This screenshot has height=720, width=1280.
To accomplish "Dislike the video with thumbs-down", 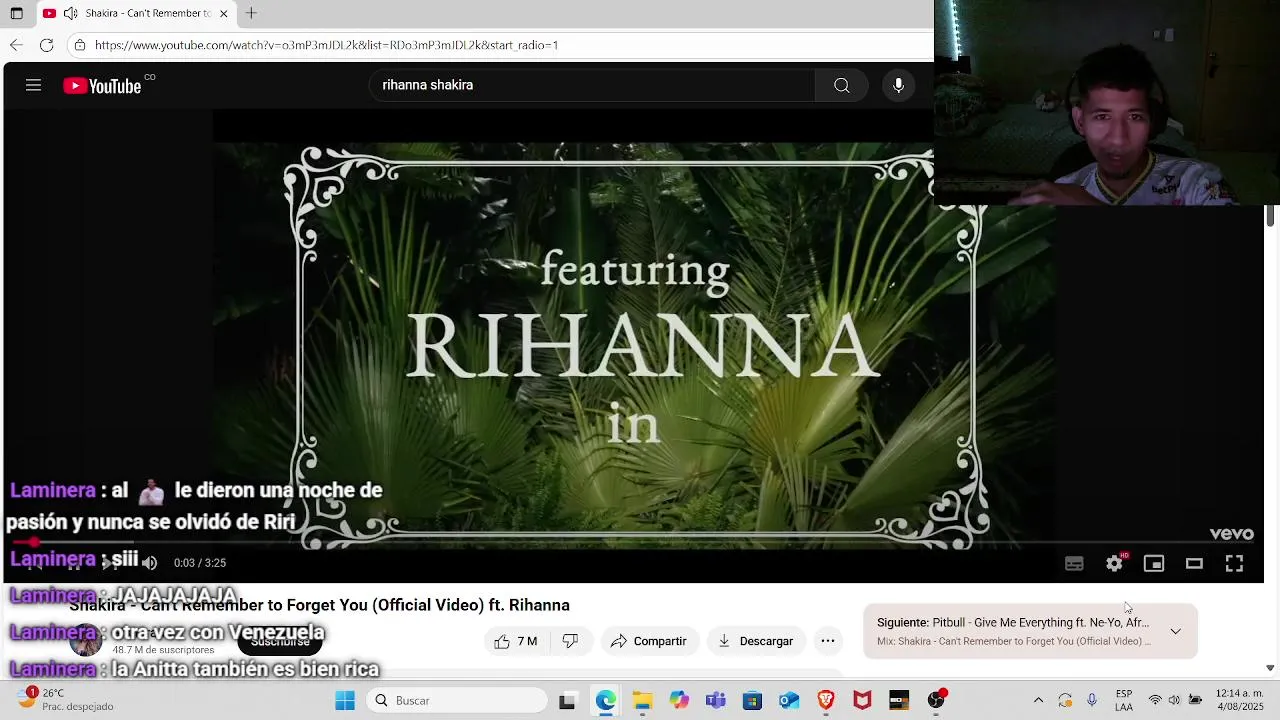I will pyautogui.click(x=571, y=641).
